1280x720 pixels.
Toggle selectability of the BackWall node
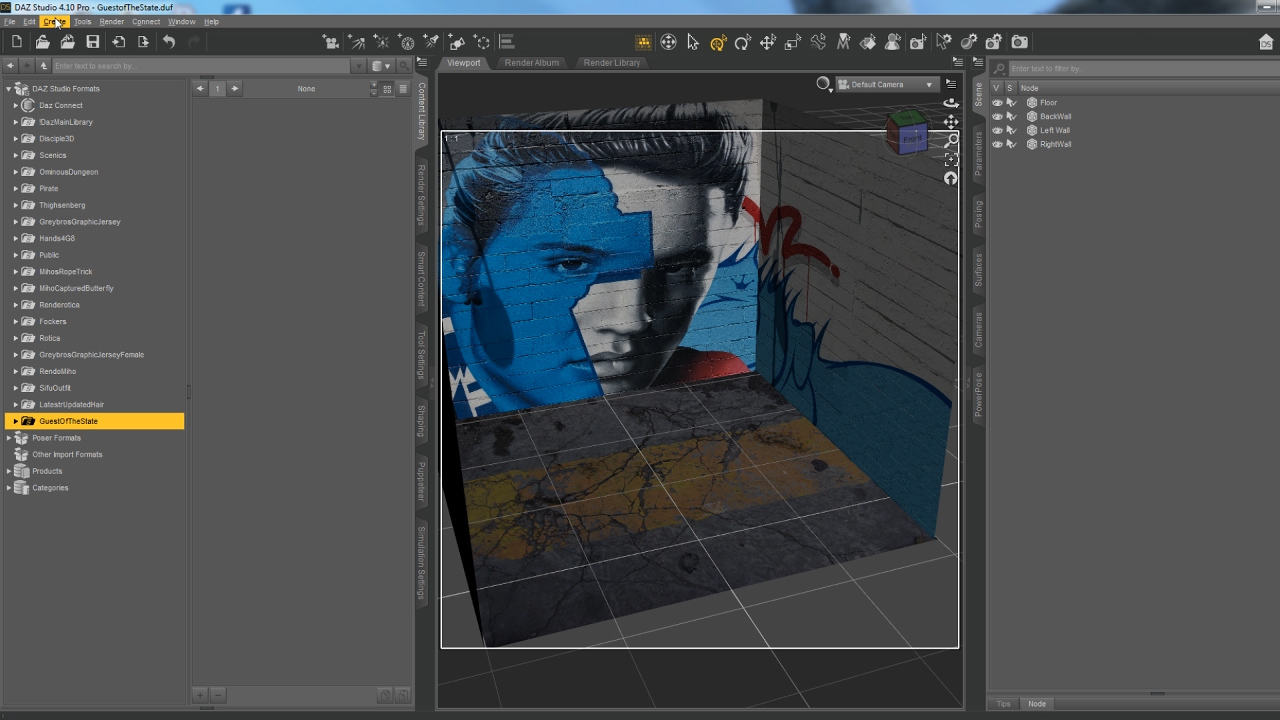(1011, 117)
